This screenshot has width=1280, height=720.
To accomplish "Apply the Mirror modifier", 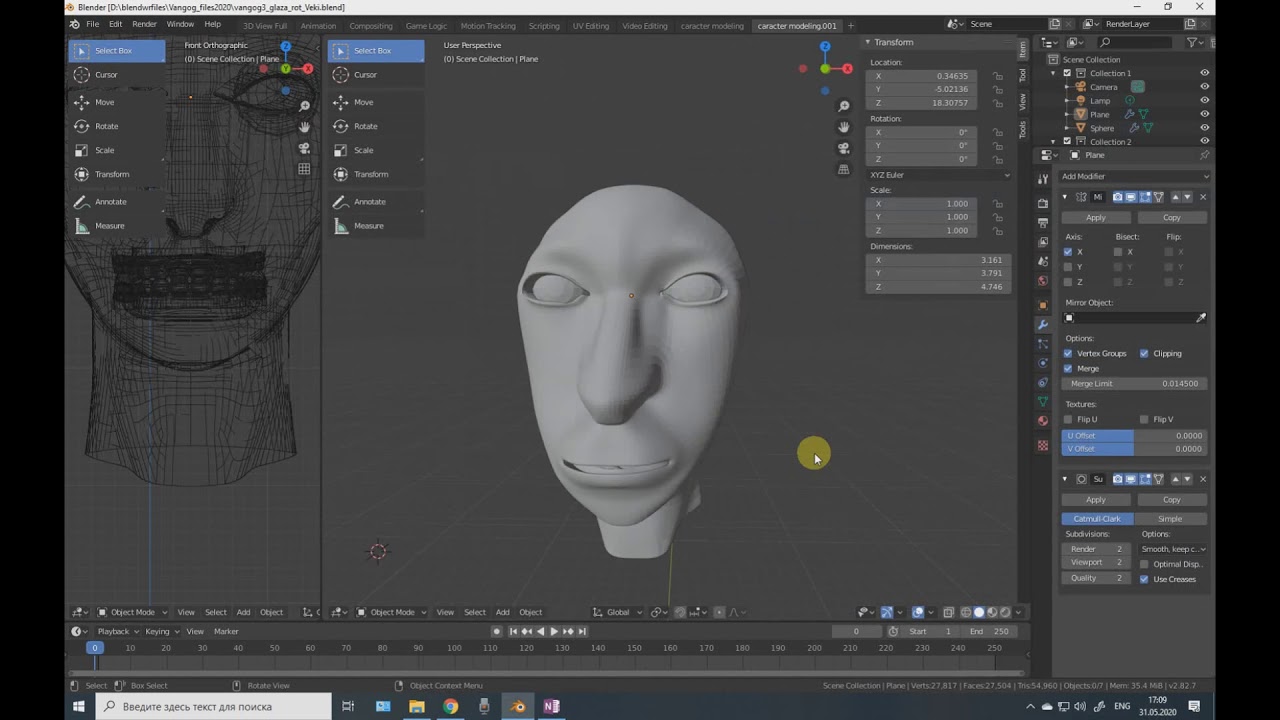I will (1096, 217).
